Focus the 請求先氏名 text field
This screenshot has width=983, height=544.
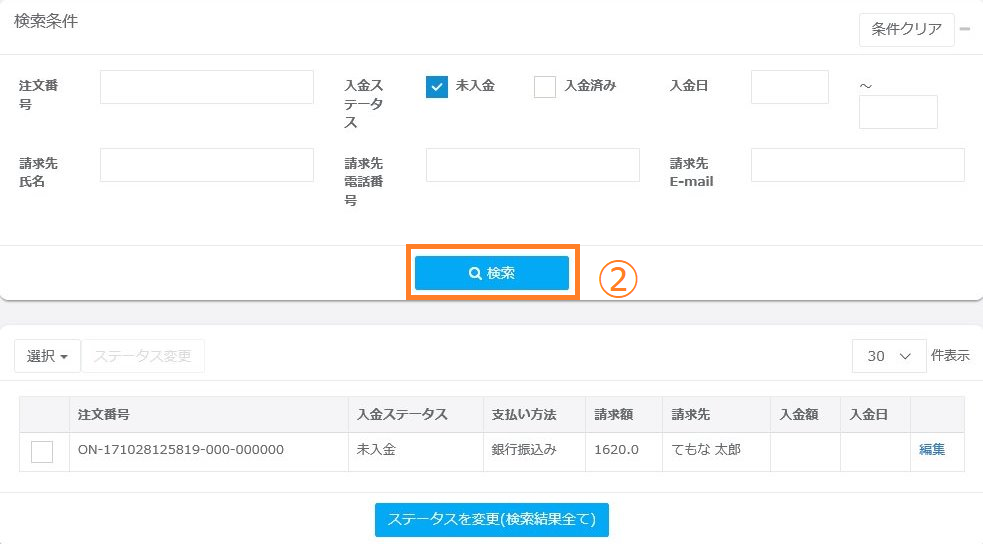tap(207, 165)
